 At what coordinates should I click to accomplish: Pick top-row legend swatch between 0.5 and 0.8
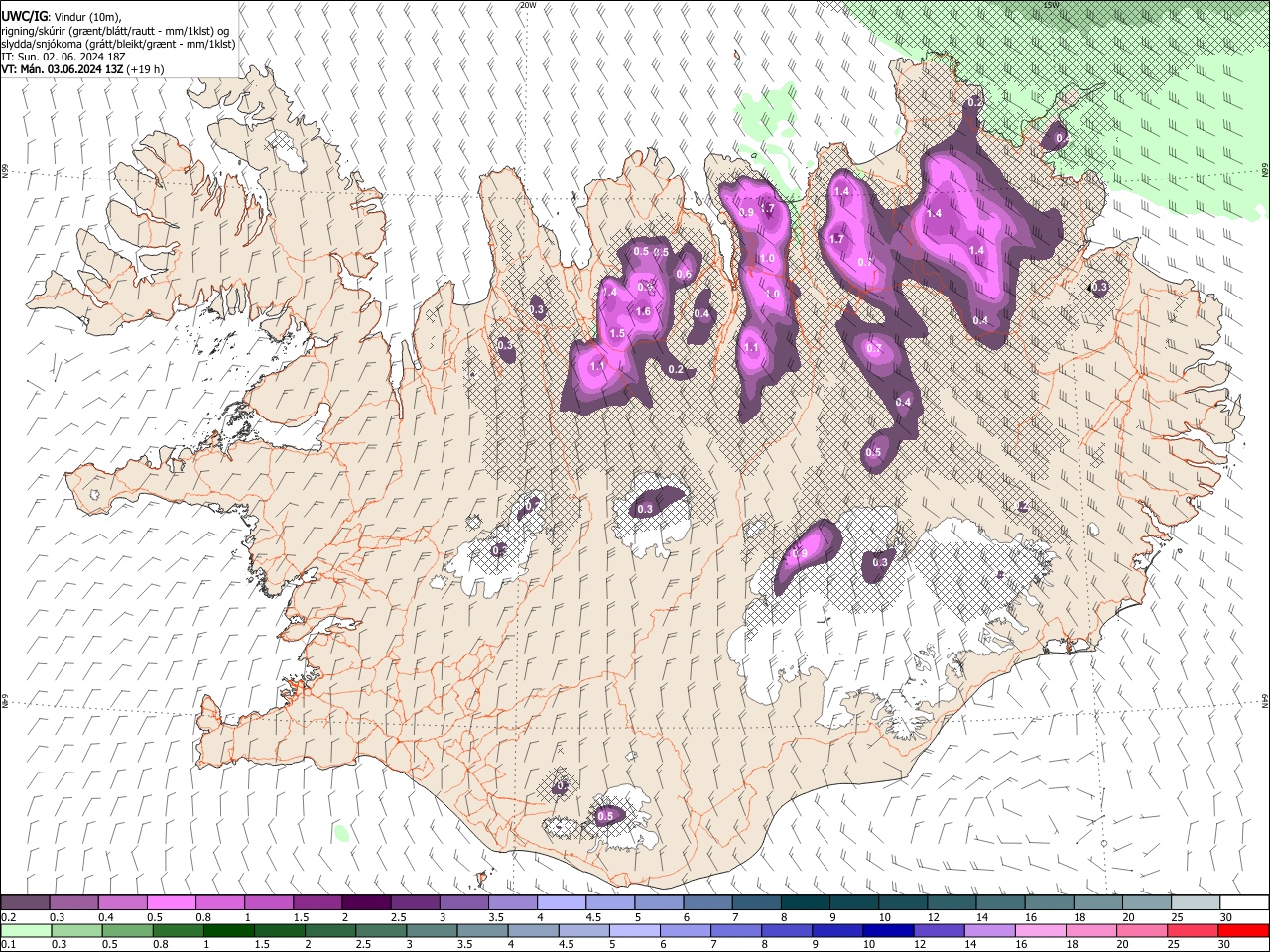point(171,902)
